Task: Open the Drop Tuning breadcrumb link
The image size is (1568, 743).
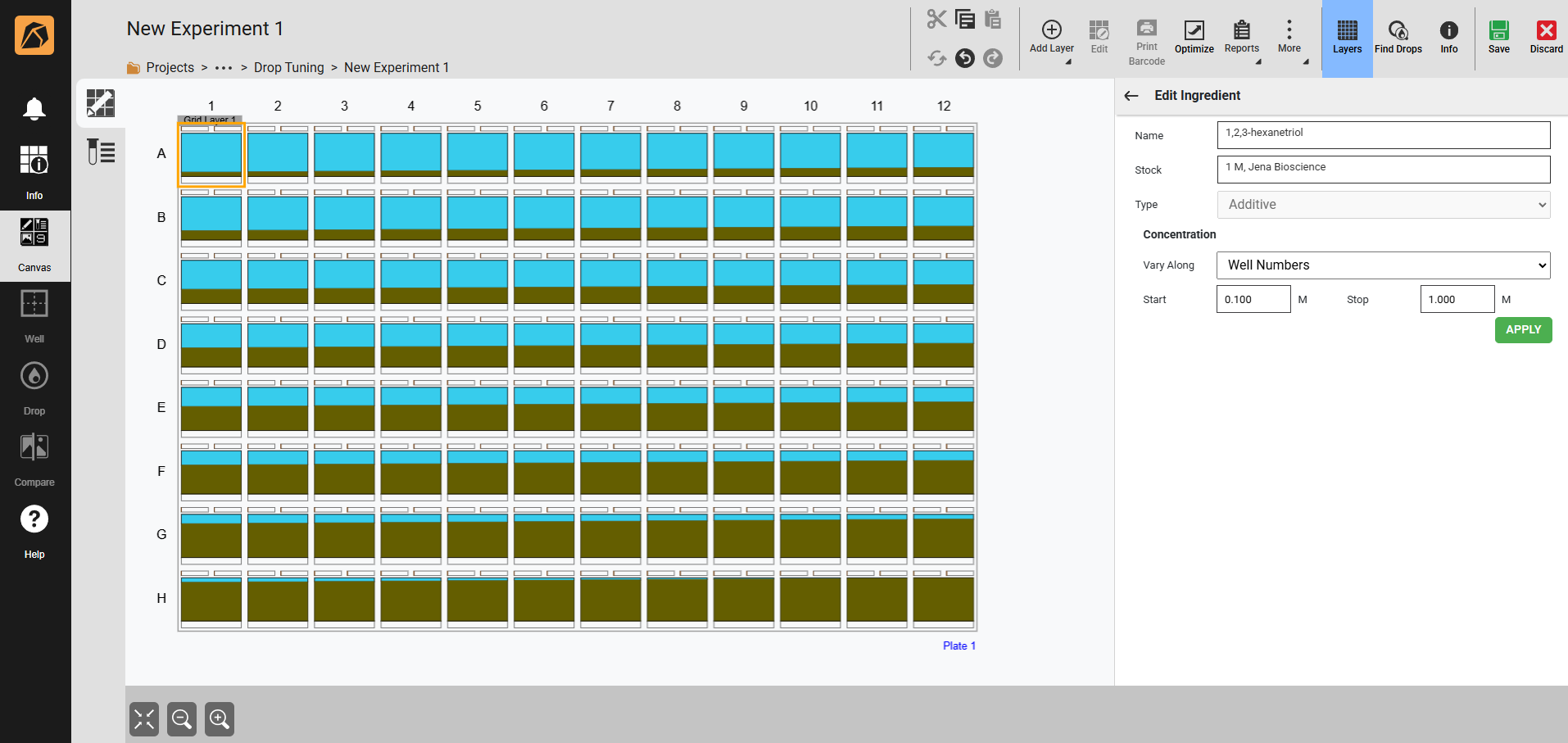Action: [x=288, y=68]
